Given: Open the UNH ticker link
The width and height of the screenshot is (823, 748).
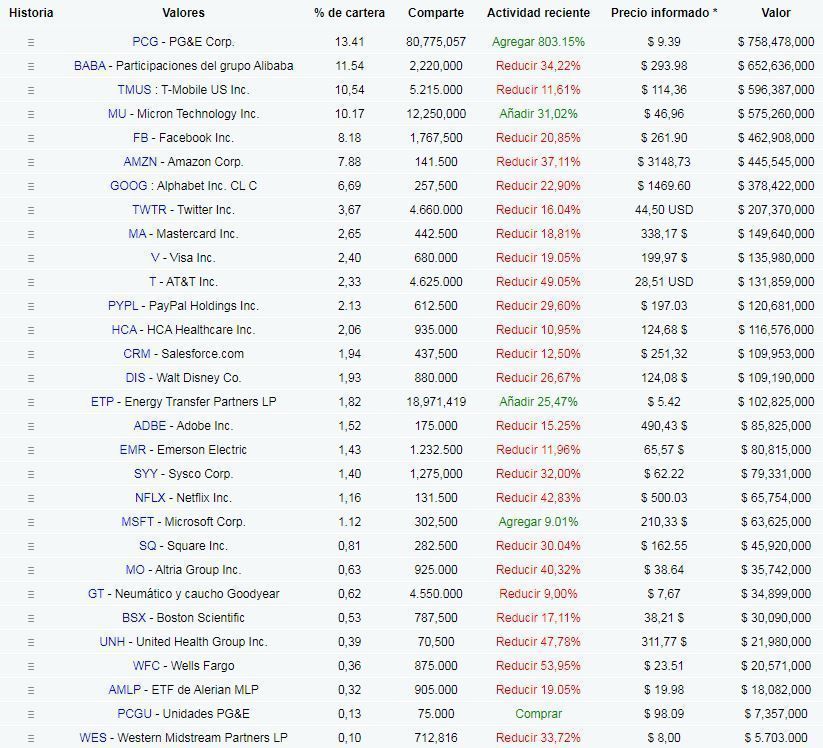Looking at the screenshot, I should click(x=112, y=642).
